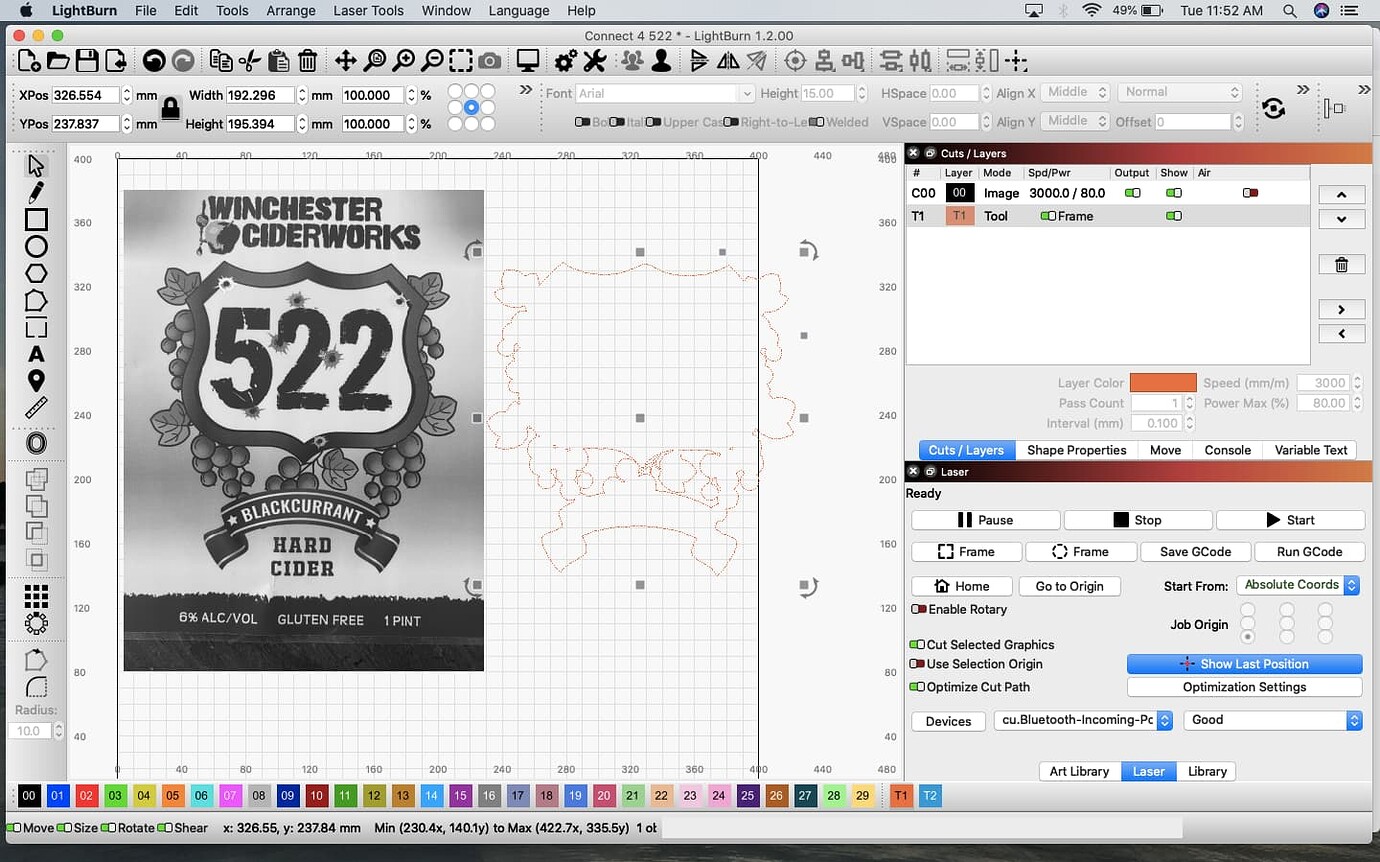Click the Start button in Laser panel
Viewport: 1380px width, 862px height.
point(1290,520)
